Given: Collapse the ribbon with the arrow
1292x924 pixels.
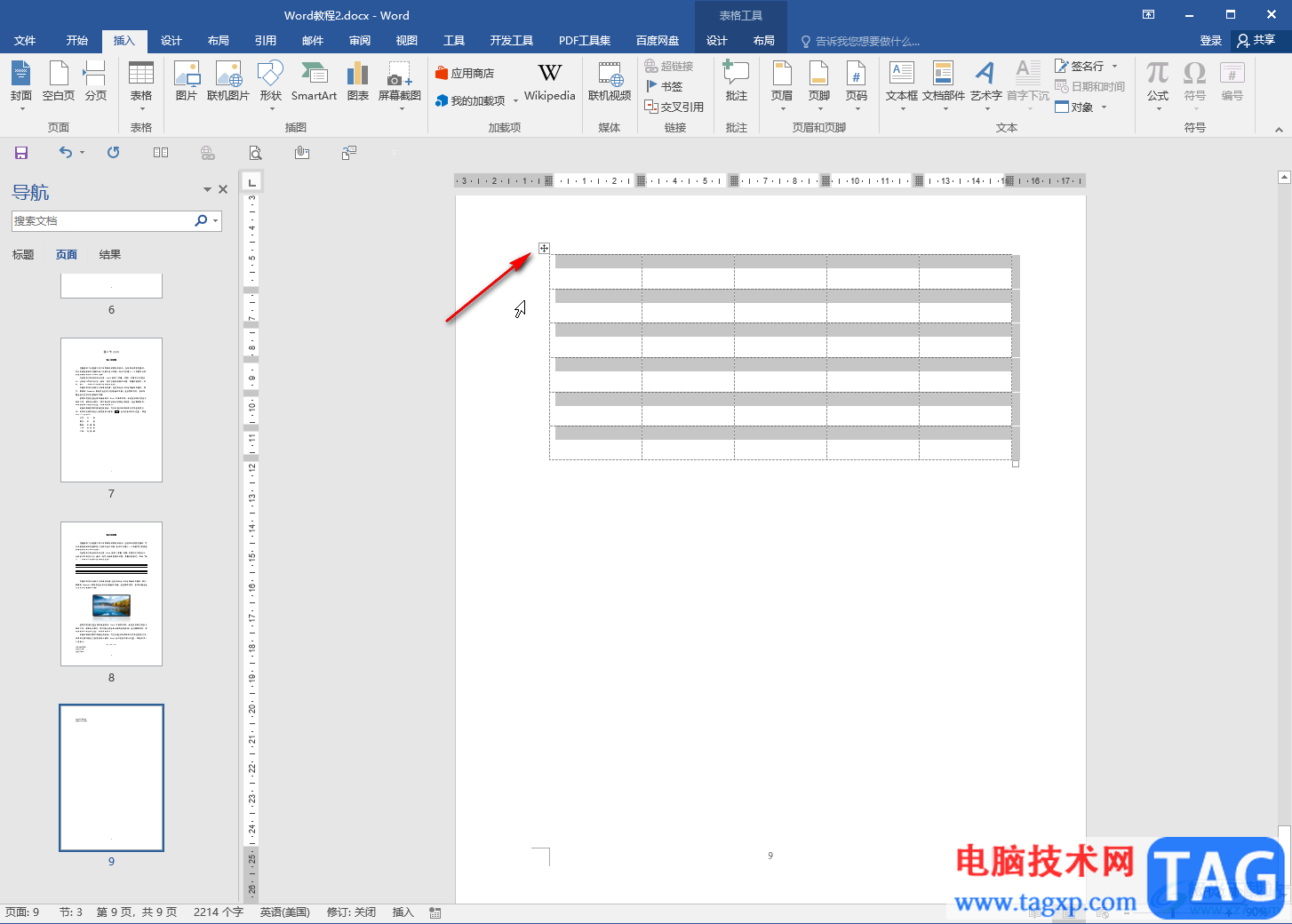Looking at the screenshot, I should 1279,129.
